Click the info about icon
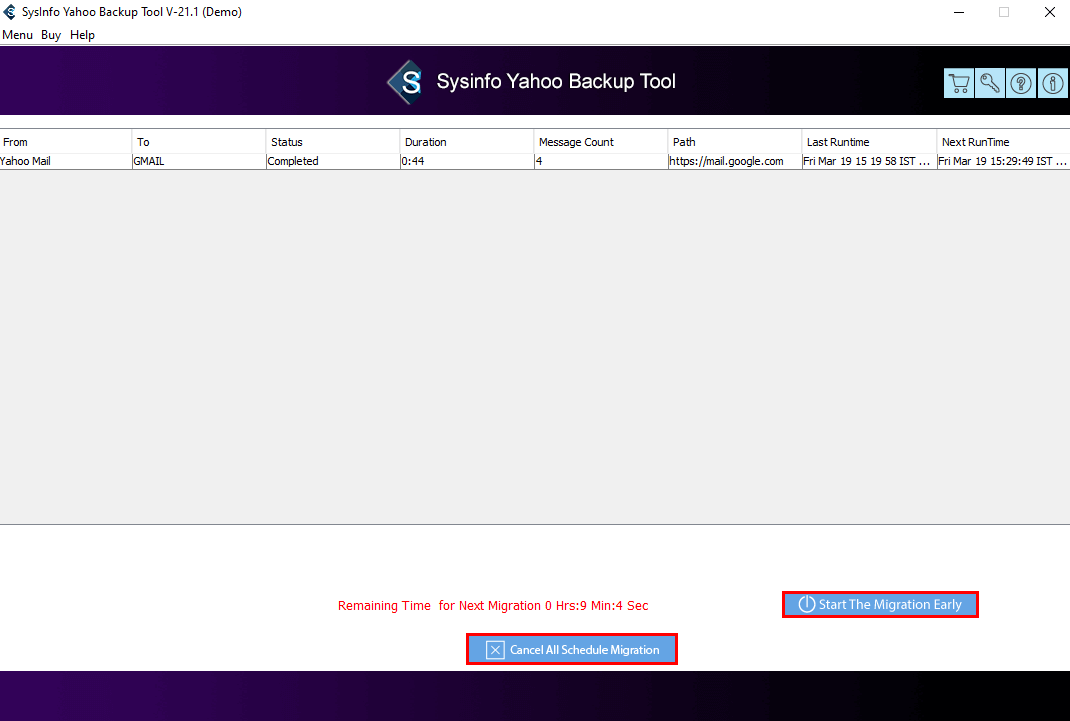Screen dimensions: 1070x721 tap(1053, 84)
